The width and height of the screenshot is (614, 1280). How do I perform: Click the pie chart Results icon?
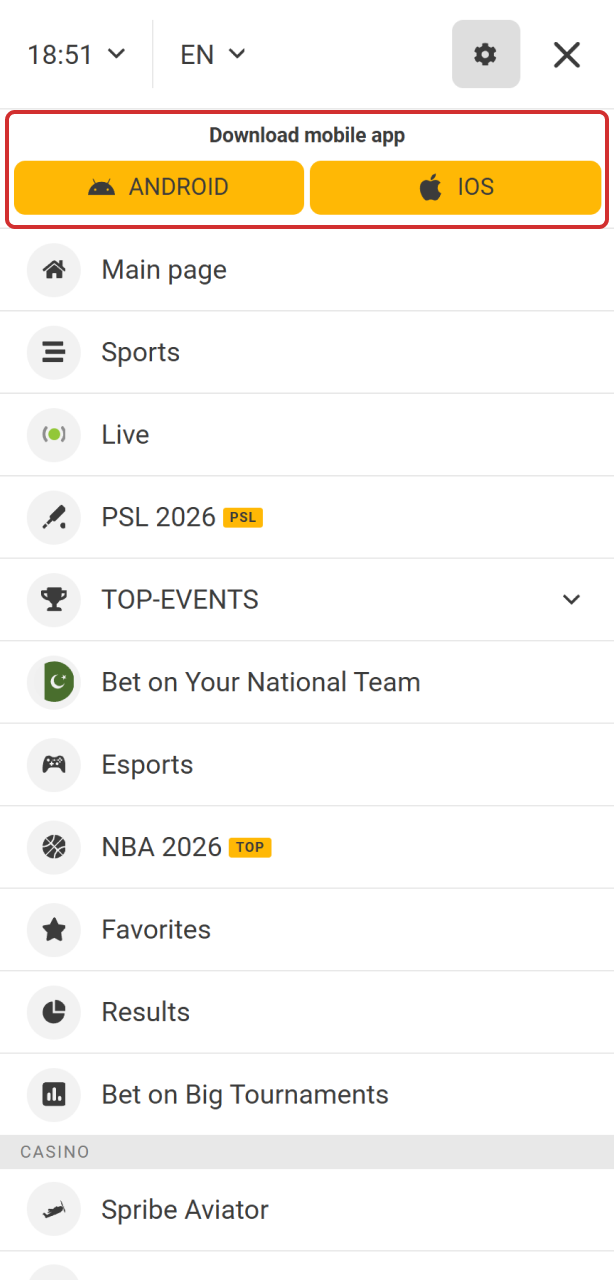[x=54, y=1012]
